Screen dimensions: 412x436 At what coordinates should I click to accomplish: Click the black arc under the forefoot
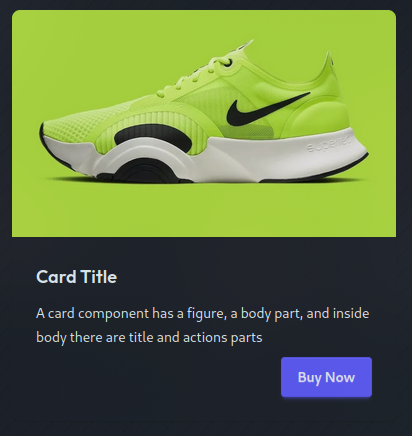[x=145, y=170]
